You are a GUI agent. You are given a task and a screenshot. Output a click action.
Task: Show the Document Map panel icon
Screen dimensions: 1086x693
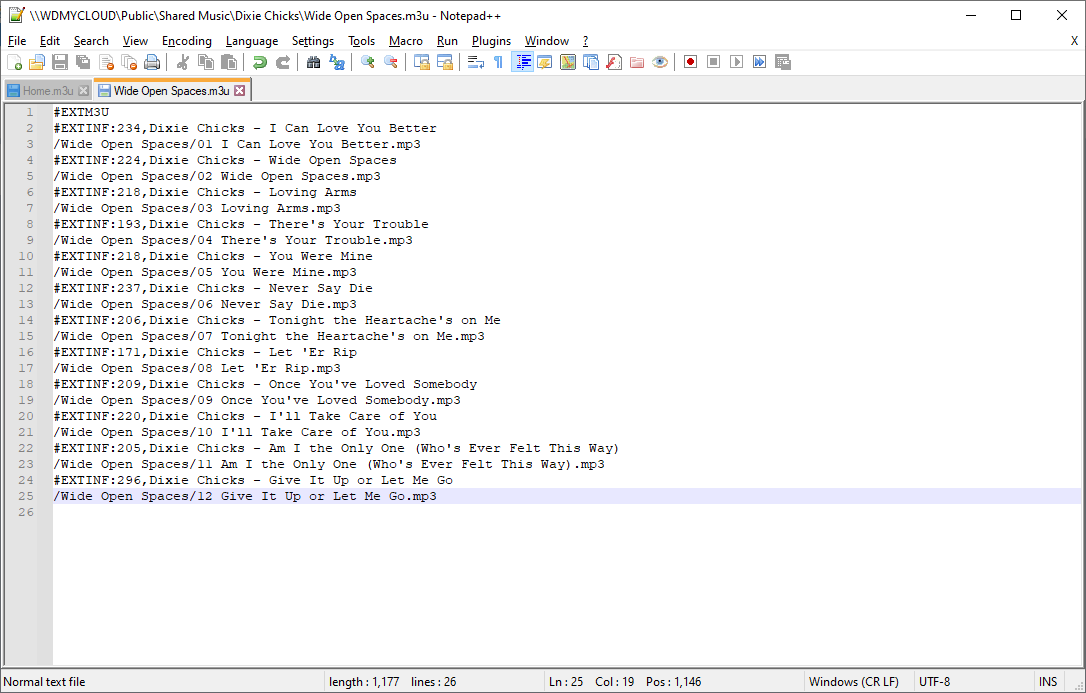(568, 62)
